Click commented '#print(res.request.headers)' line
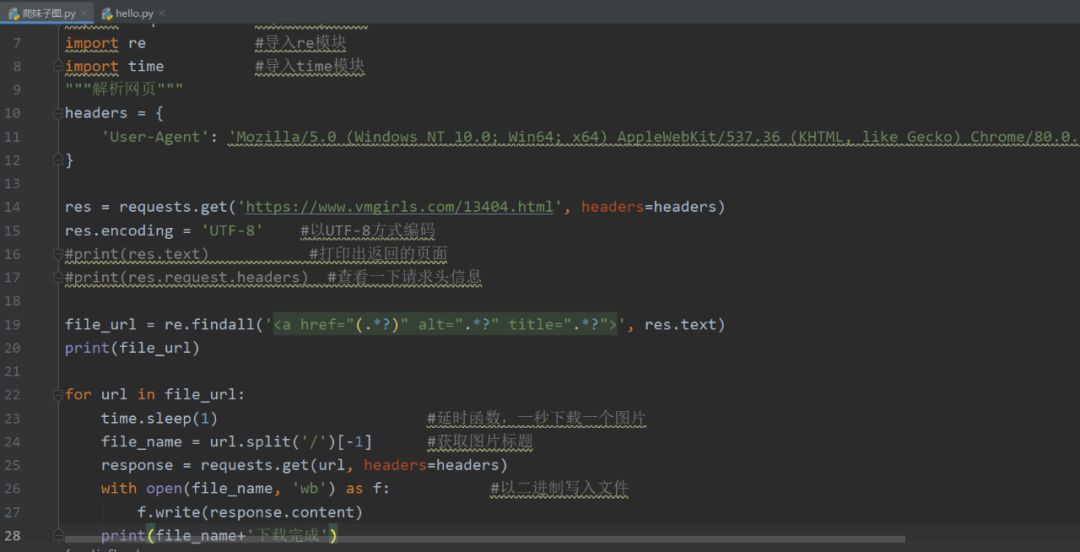This screenshot has width=1080, height=552. tap(187, 278)
